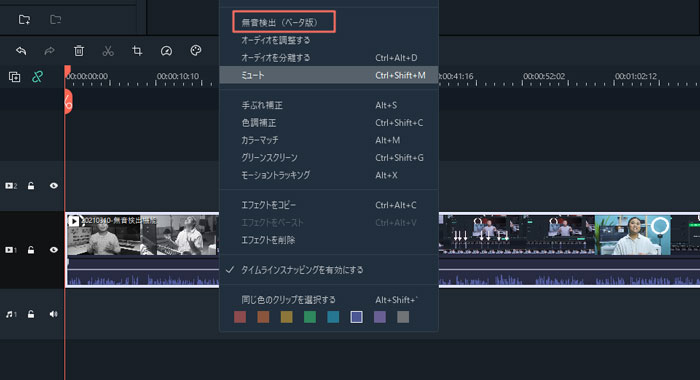This screenshot has width=700, height=380.
Task: Toggle タイムラインスナッピングを有効にする checkmark item
Action: (329, 270)
